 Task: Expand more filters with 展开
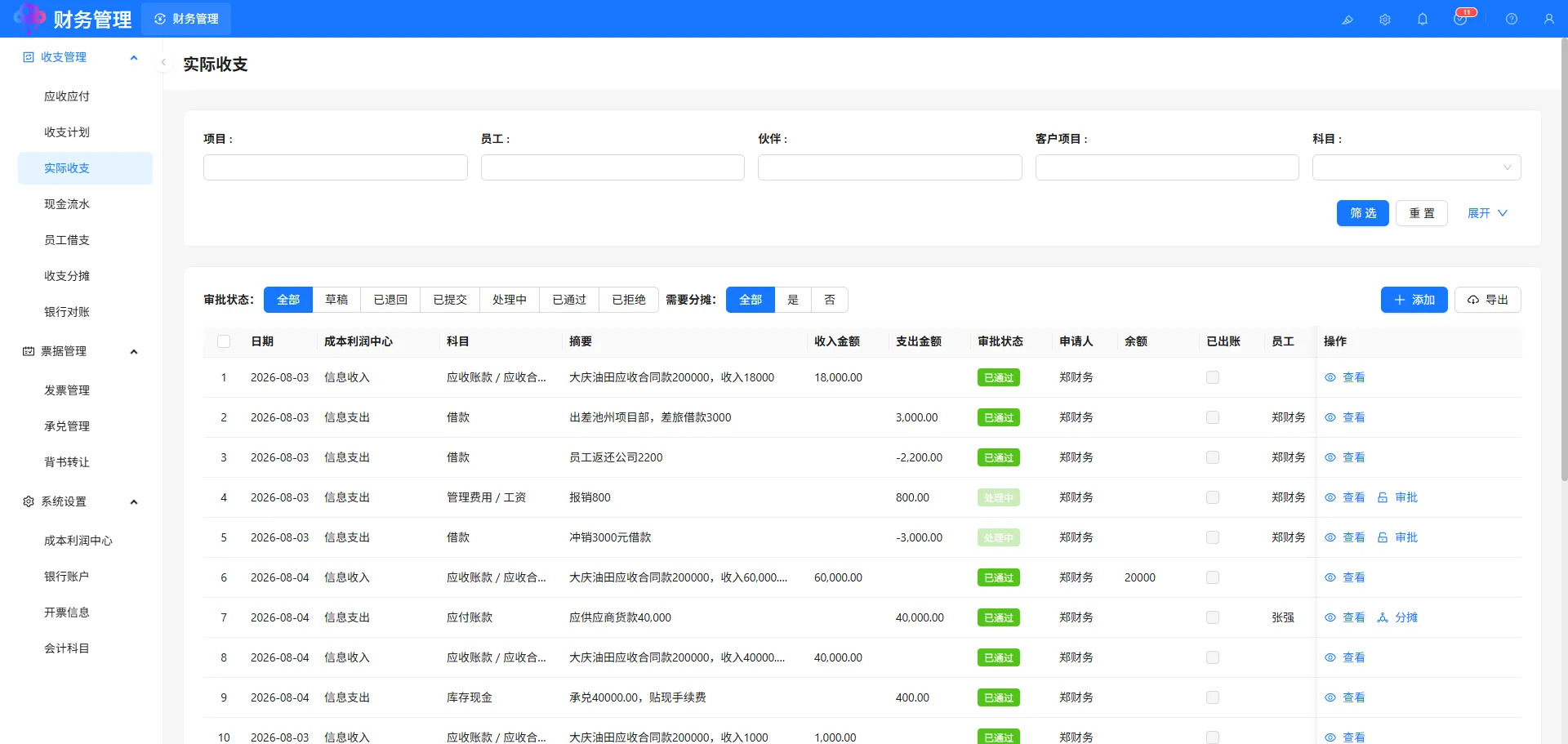tap(1487, 213)
